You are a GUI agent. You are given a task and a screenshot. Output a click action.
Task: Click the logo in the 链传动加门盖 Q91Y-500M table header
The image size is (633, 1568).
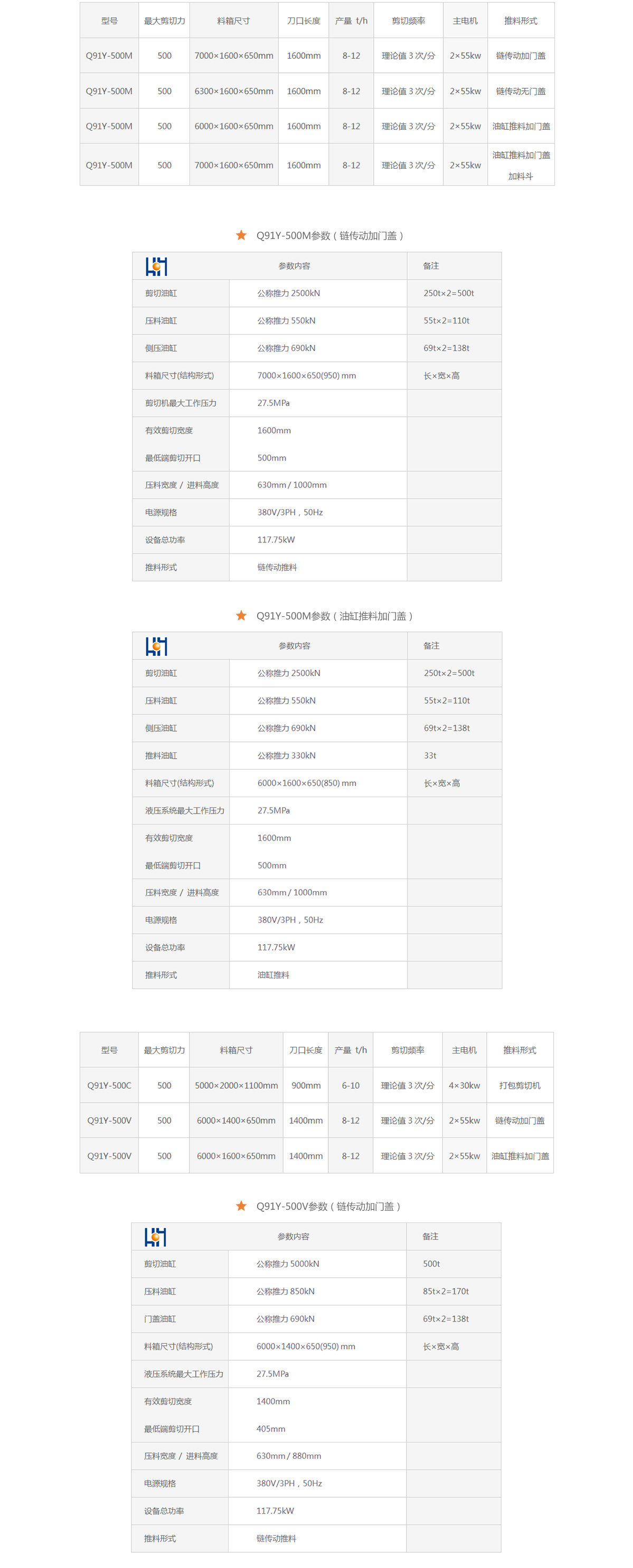point(157,266)
